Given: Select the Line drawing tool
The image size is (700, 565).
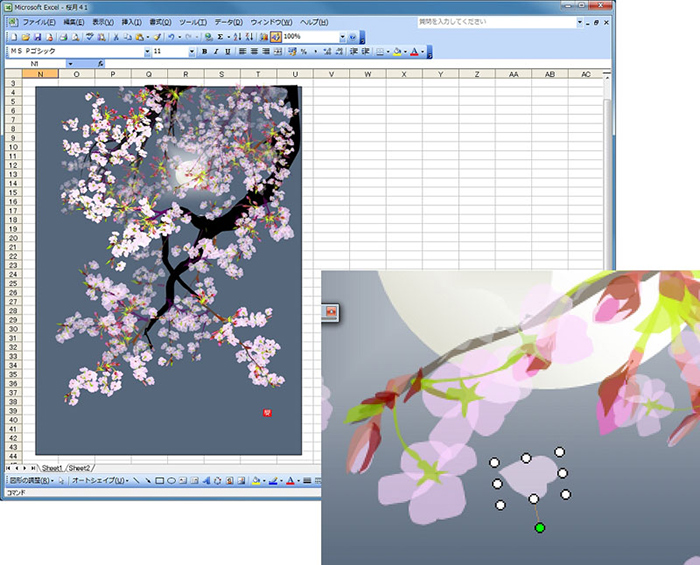Looking at the screenshot, I should click(x=136, y=481).
